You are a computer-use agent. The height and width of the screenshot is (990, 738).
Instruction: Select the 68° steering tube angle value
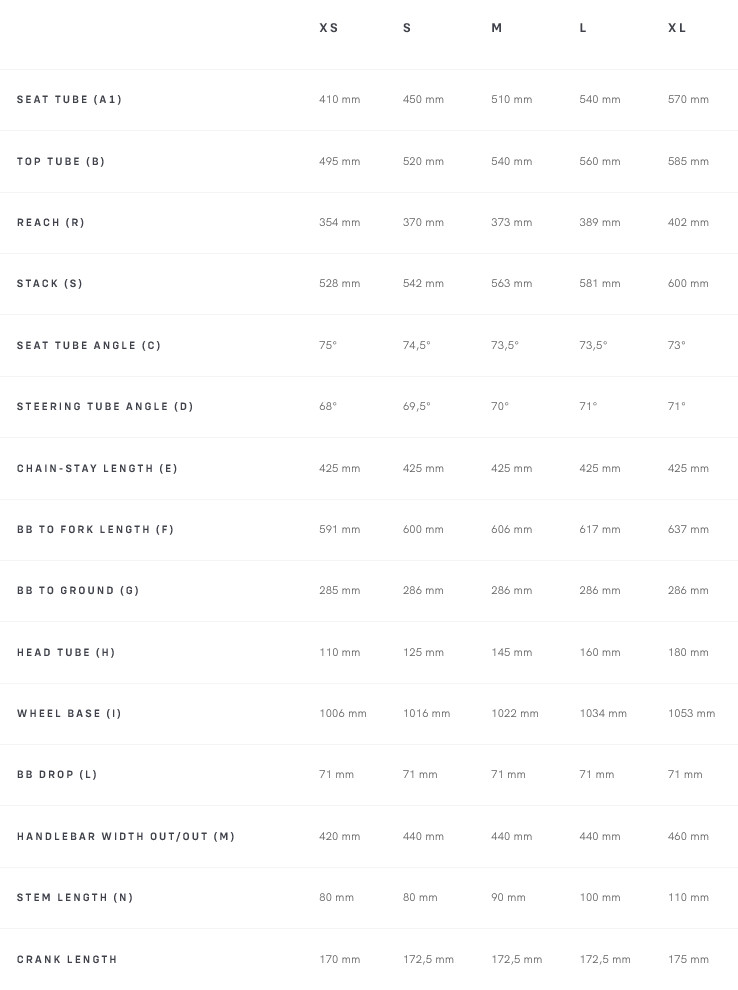(x=328, y=407)
